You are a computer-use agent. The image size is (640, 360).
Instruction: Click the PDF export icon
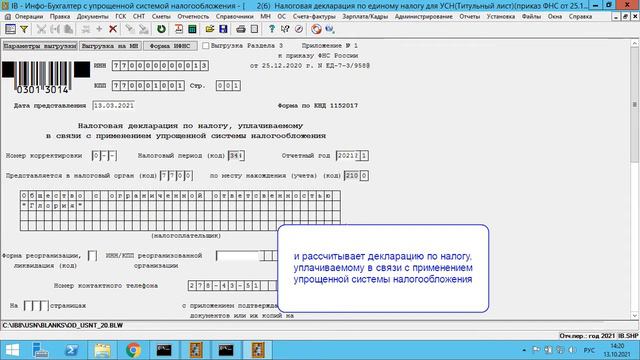(178, 29)
